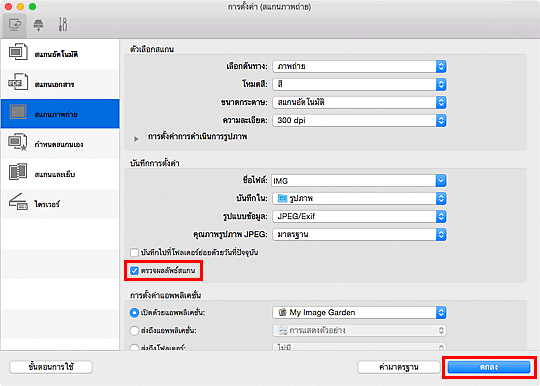Image resolution: width=540 pixels, height=386 pixels.
Task: Open the paper size dropdown showing สแกนอัตโนมัติ
Action: pyautogui.click(x=359, y=102)
